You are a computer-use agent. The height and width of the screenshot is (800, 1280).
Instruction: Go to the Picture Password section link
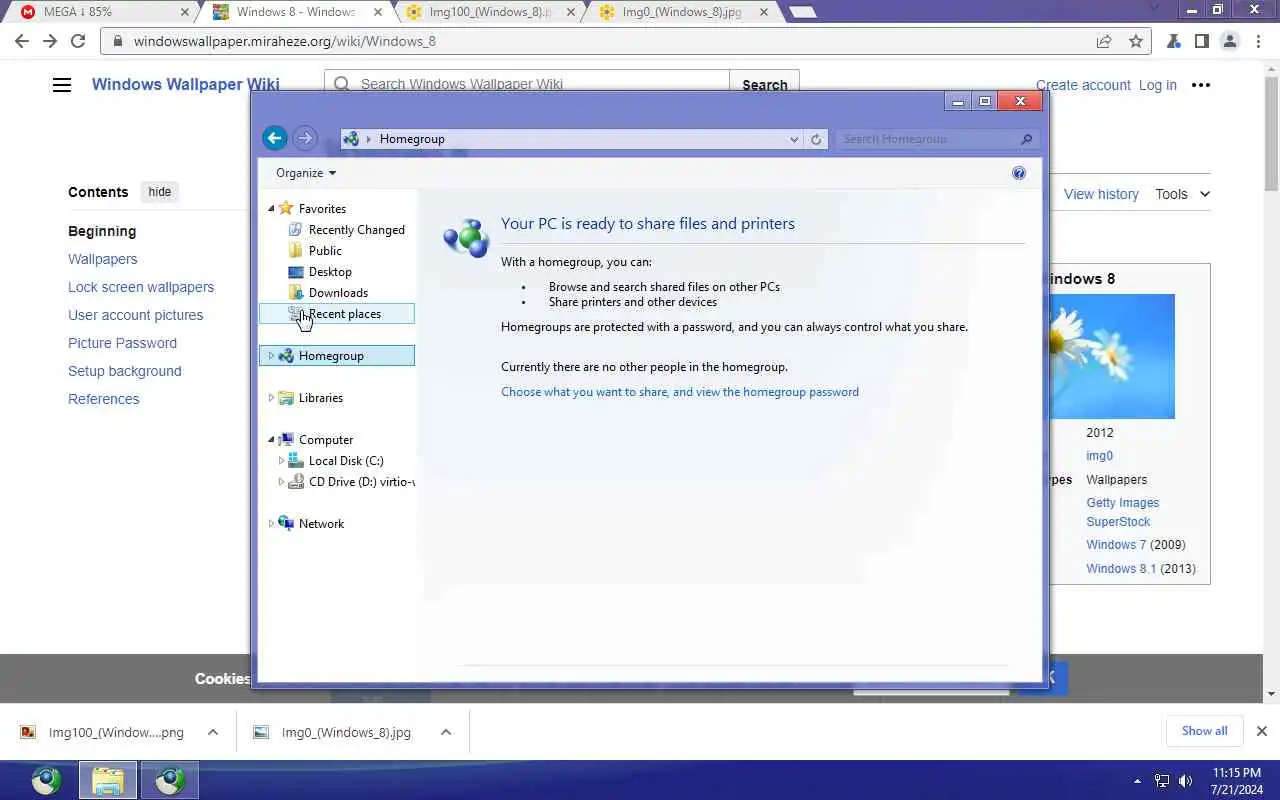(122, 343)
